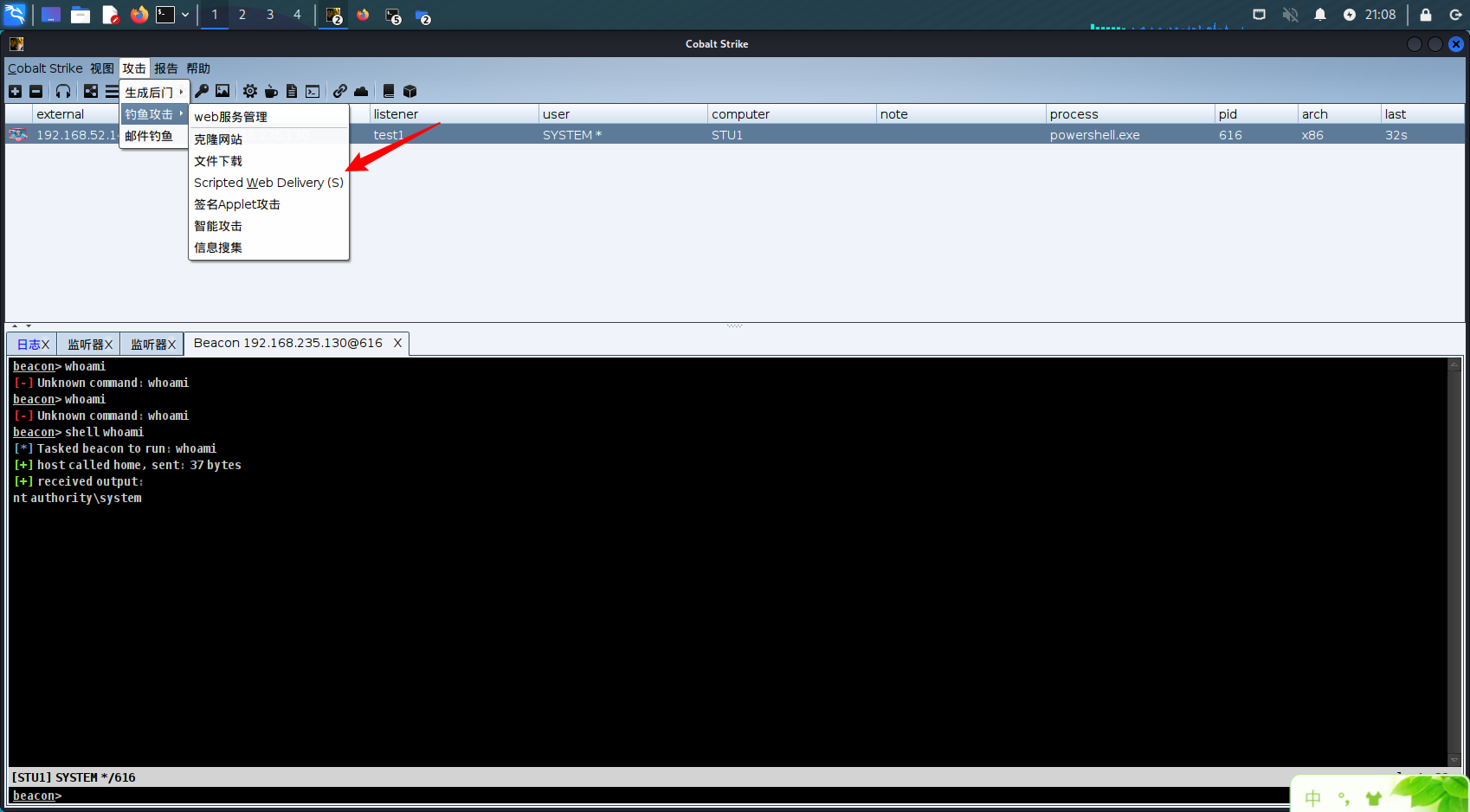Click the gear payload generator icon
This screenshot has width=1470, height=812.
click(x=250, y=91)
